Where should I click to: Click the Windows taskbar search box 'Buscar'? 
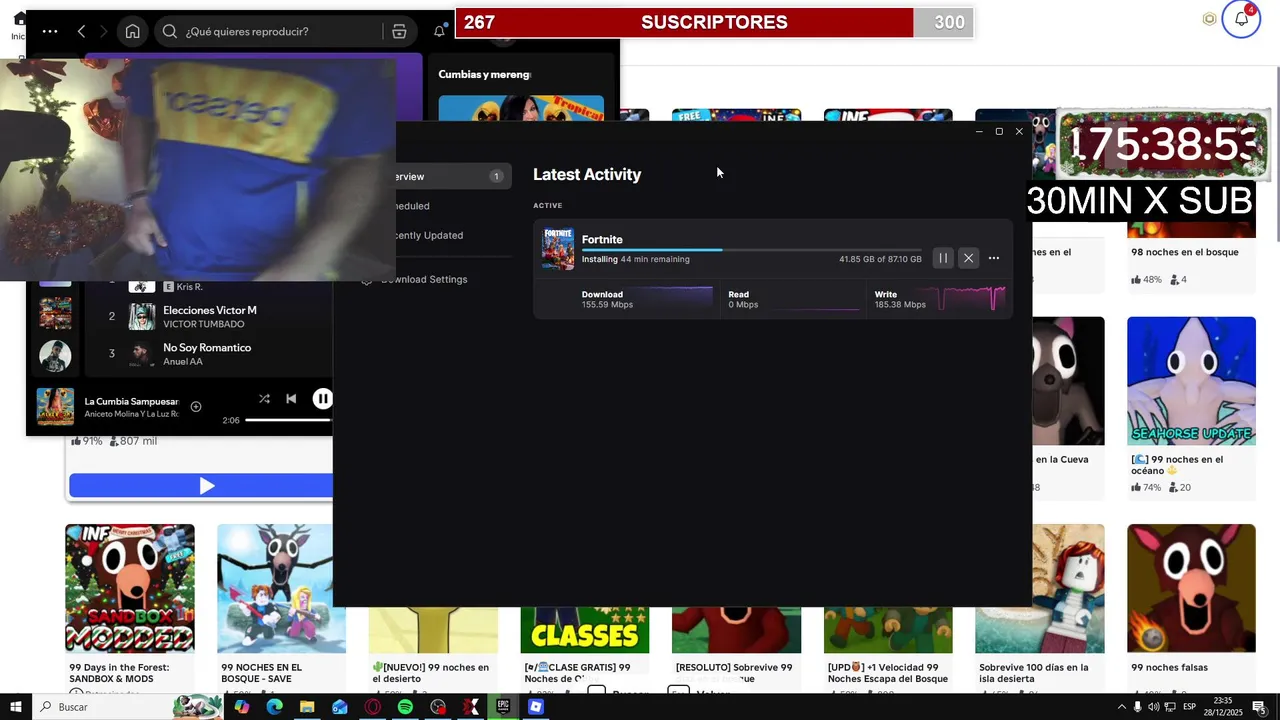coord(127,707)
